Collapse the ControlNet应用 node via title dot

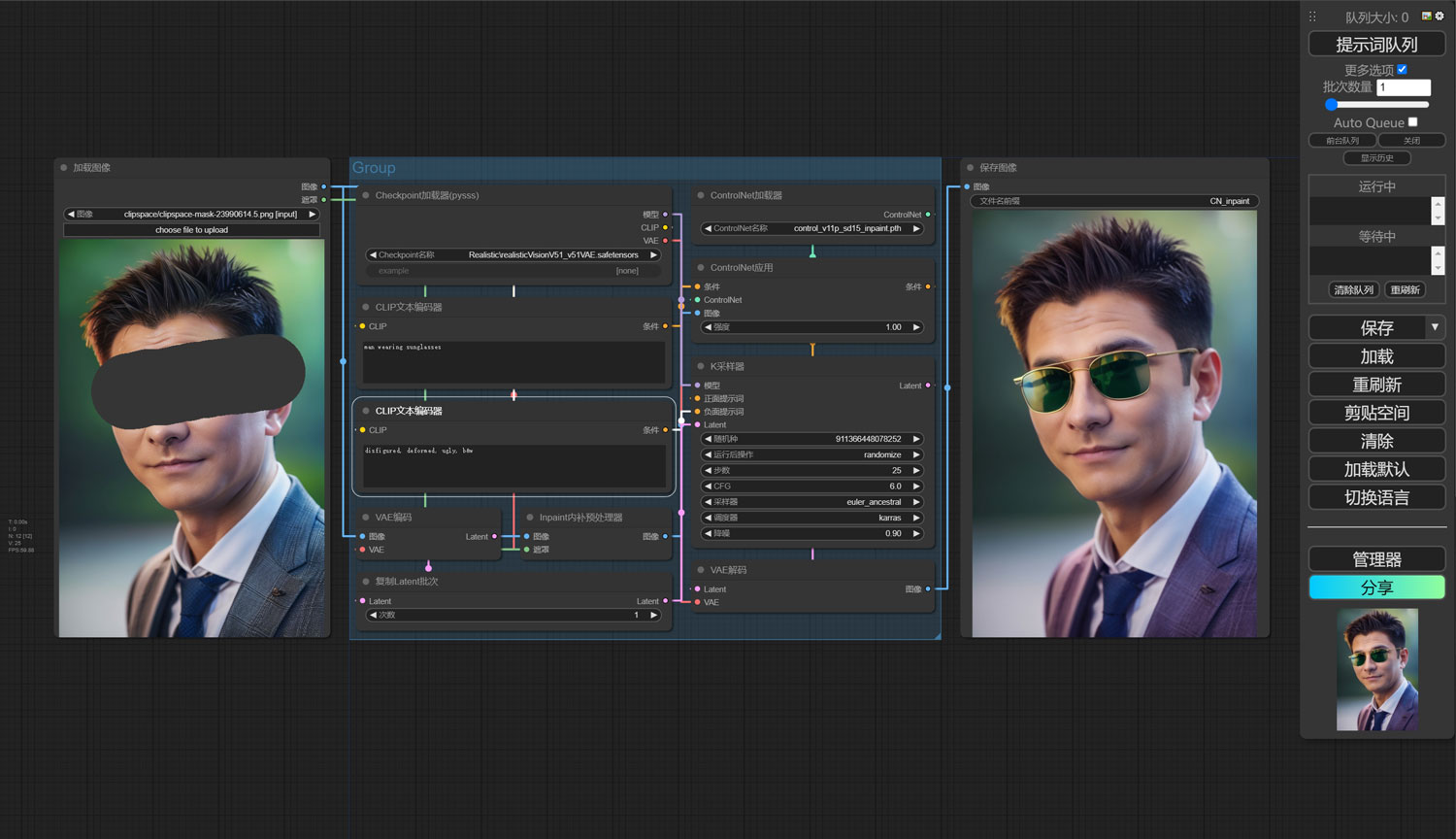(x=701, y=267)
